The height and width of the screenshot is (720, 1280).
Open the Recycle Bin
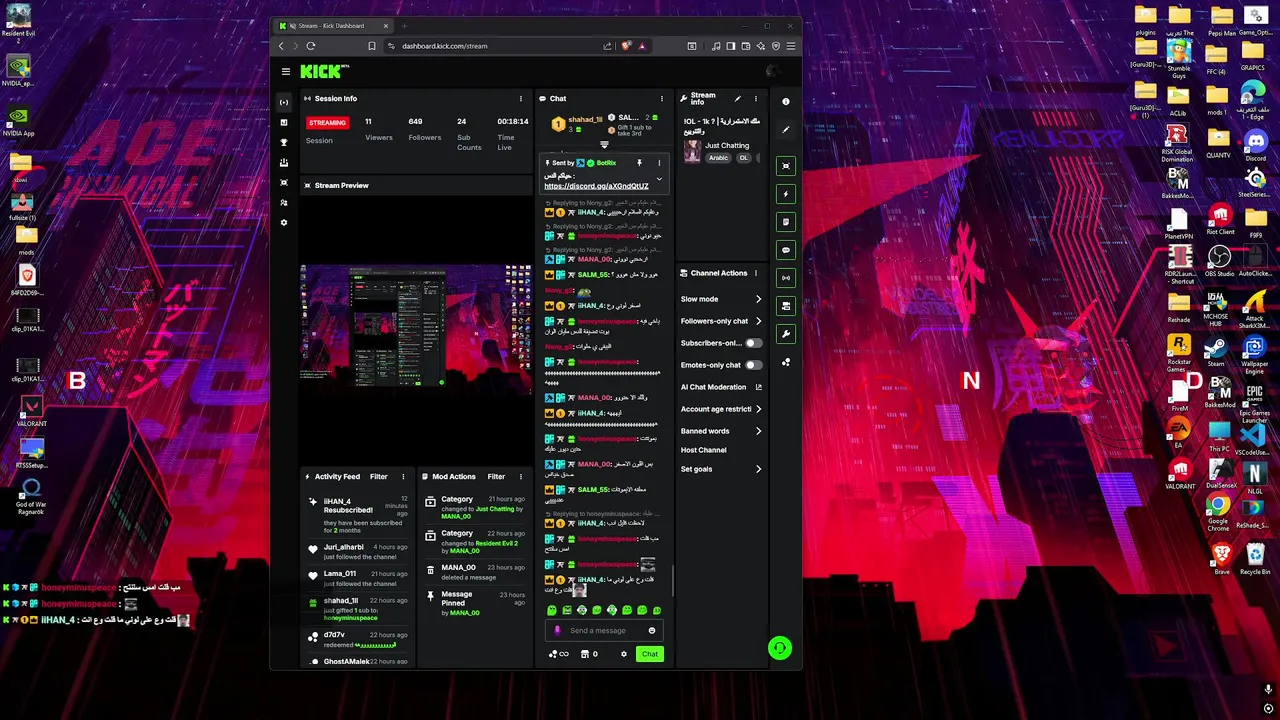coord(1255,560)
